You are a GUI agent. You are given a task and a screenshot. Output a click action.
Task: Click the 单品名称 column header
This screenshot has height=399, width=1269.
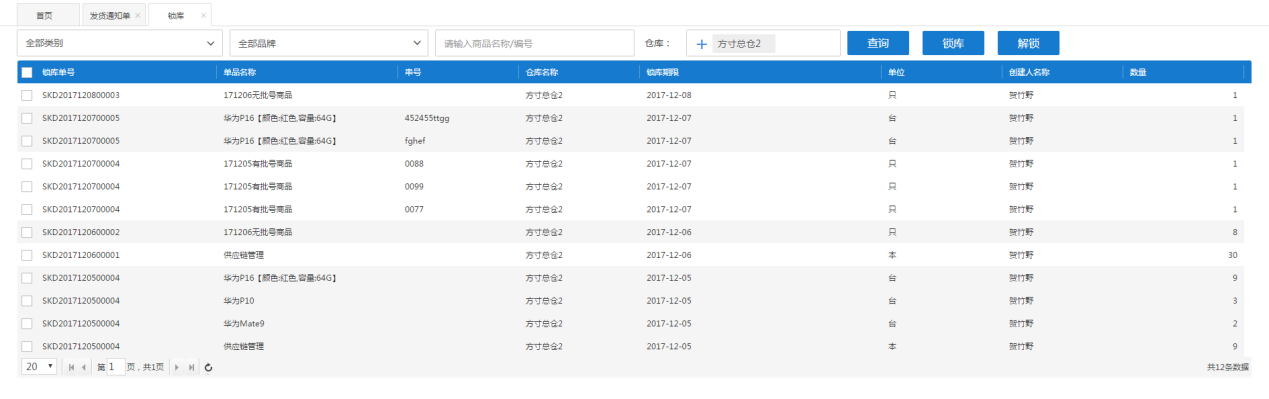coord(240,72)
